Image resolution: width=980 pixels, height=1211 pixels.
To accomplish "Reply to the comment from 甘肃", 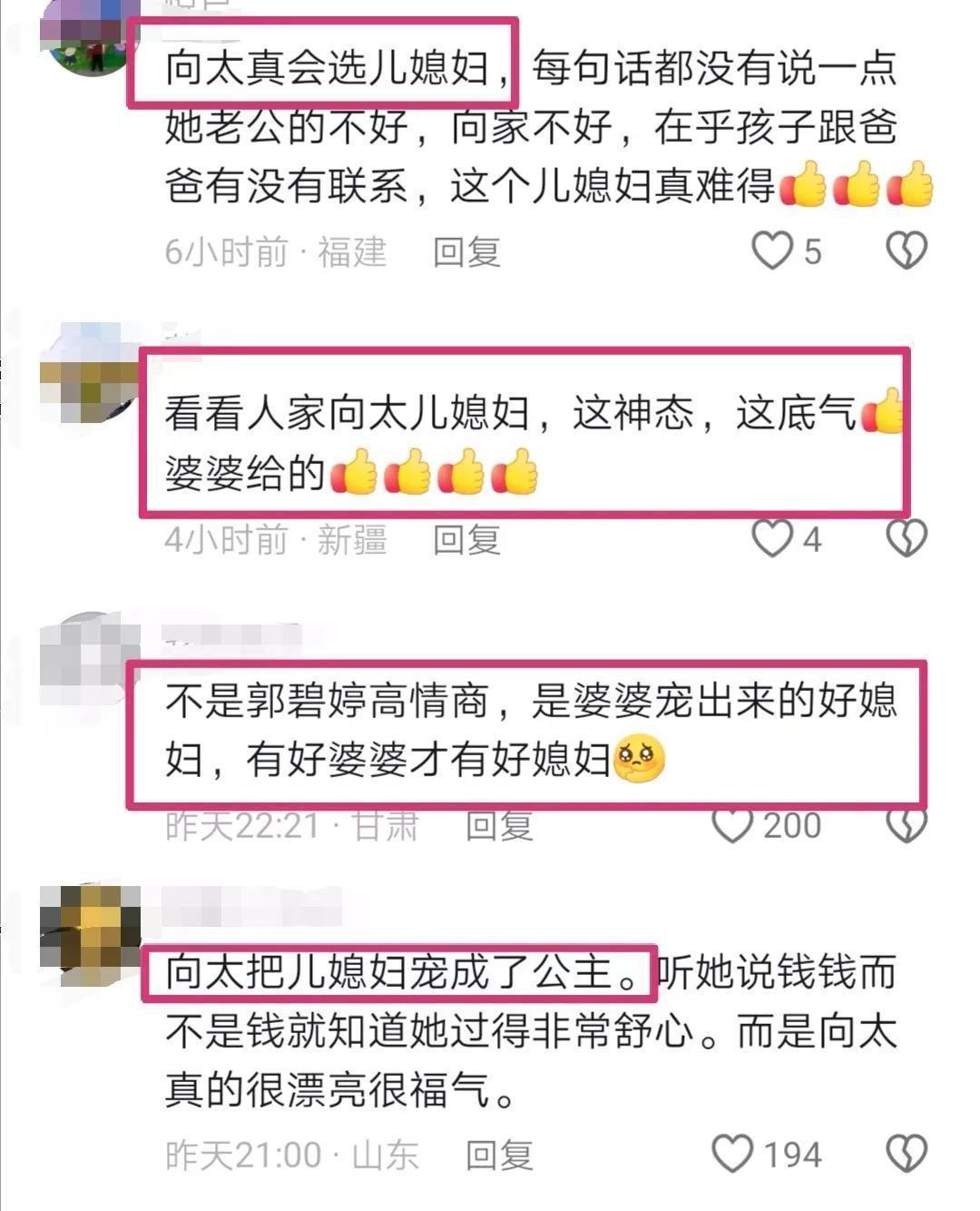I will (x=499, y=825).
